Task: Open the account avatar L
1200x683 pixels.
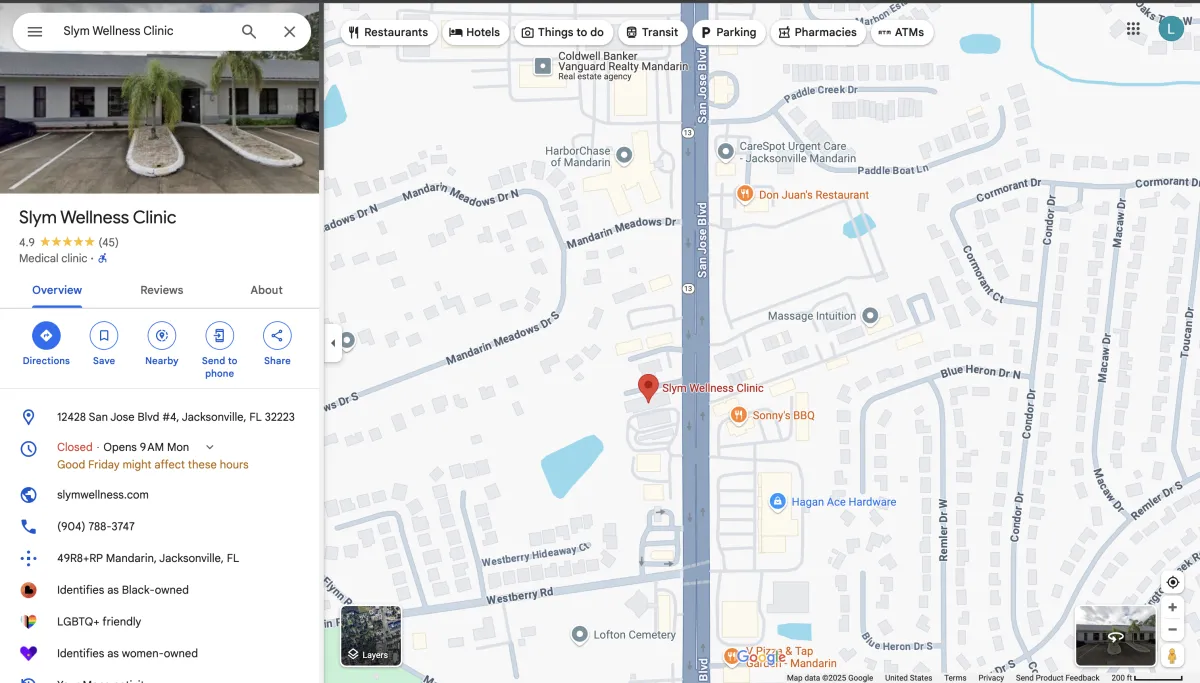Action: click(1171, 29)
